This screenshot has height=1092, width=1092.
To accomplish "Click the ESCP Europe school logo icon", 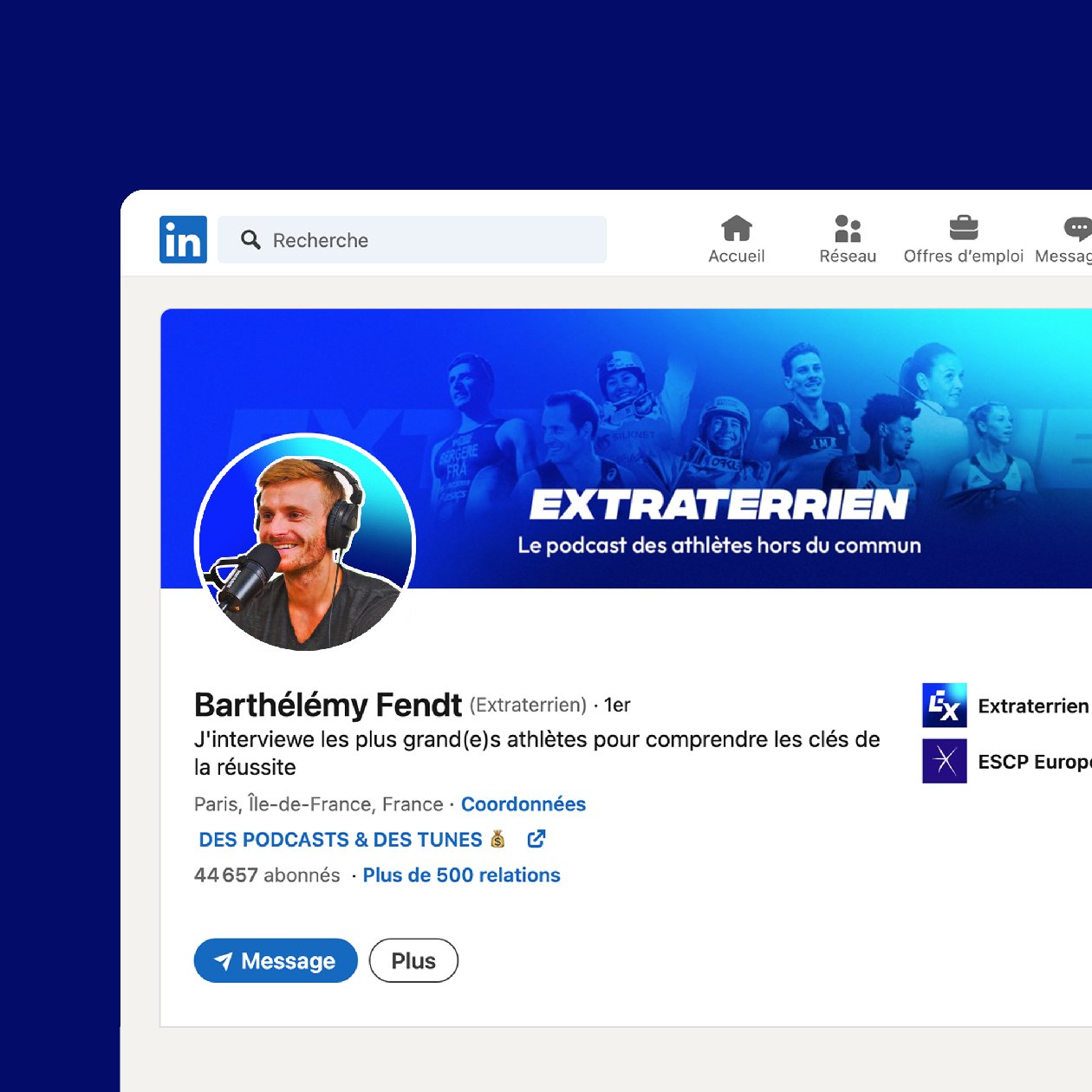I will pyautogui.click(x=945, y=761).
